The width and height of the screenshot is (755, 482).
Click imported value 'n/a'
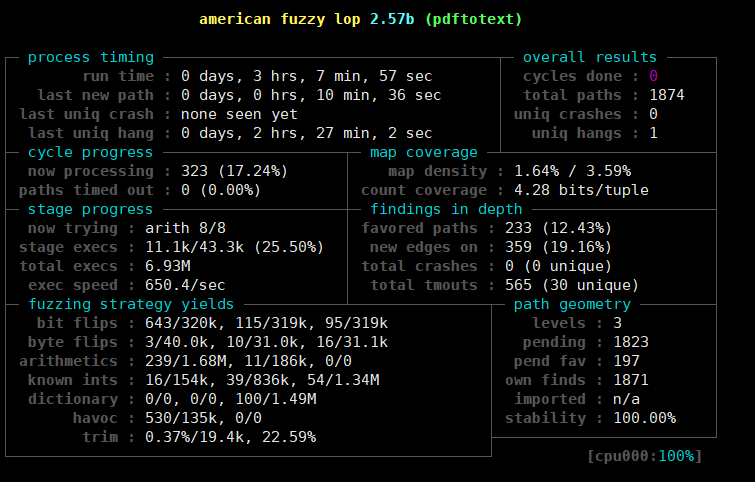(x=626, y=399)
